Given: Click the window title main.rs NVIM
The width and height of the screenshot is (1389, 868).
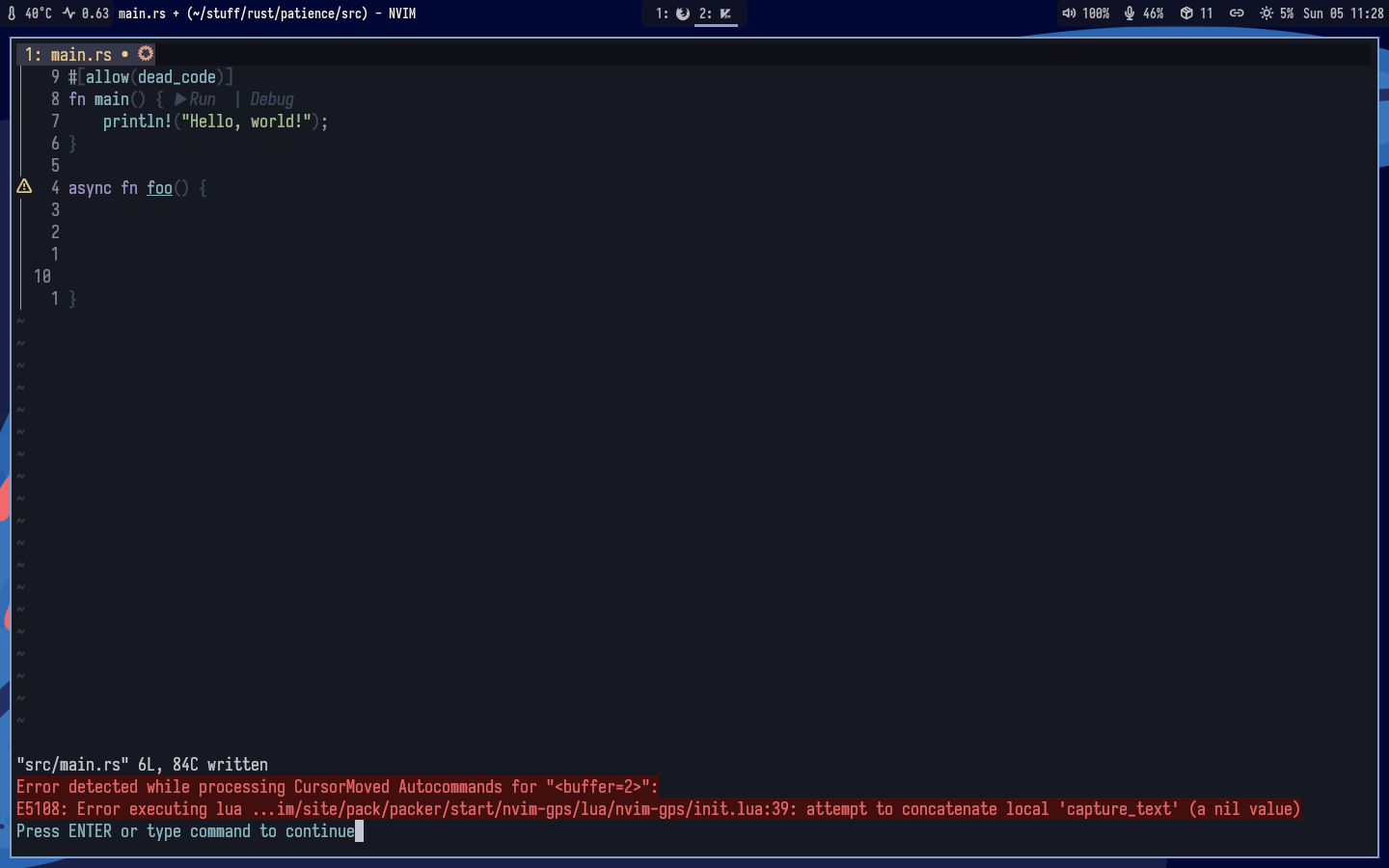Looking at the screenshot, I should click(267, 14).
